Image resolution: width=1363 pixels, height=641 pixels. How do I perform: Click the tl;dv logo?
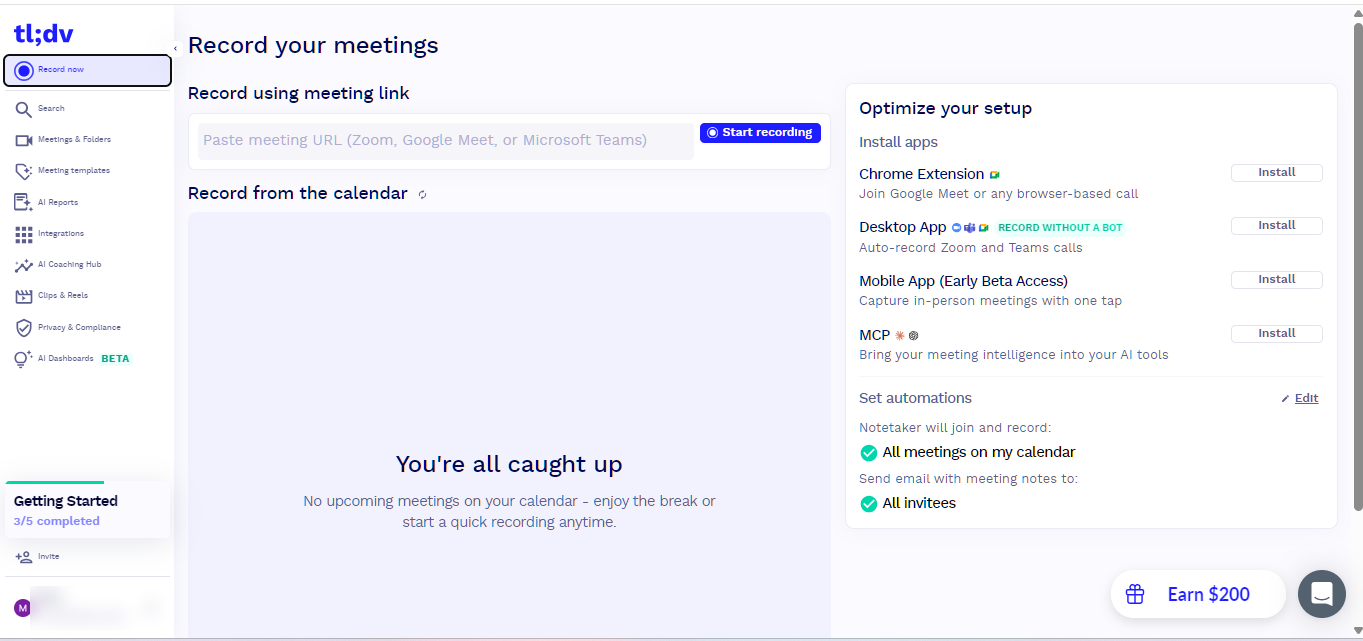click(43, 33)
